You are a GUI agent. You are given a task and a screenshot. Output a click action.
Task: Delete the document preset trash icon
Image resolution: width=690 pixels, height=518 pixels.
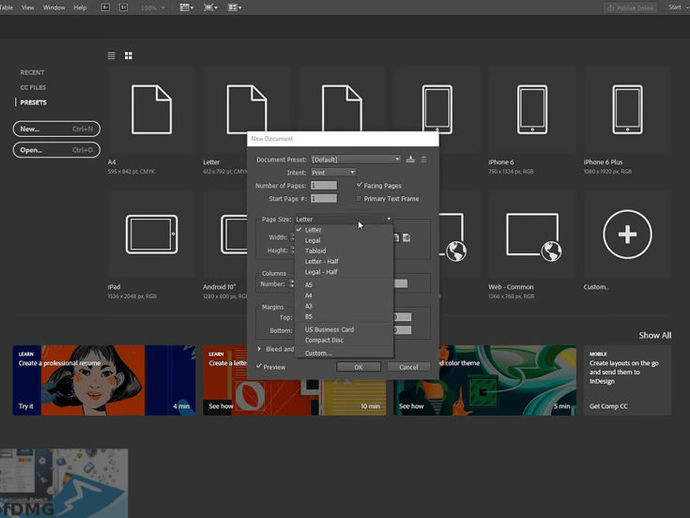click(x=424, y=159)
